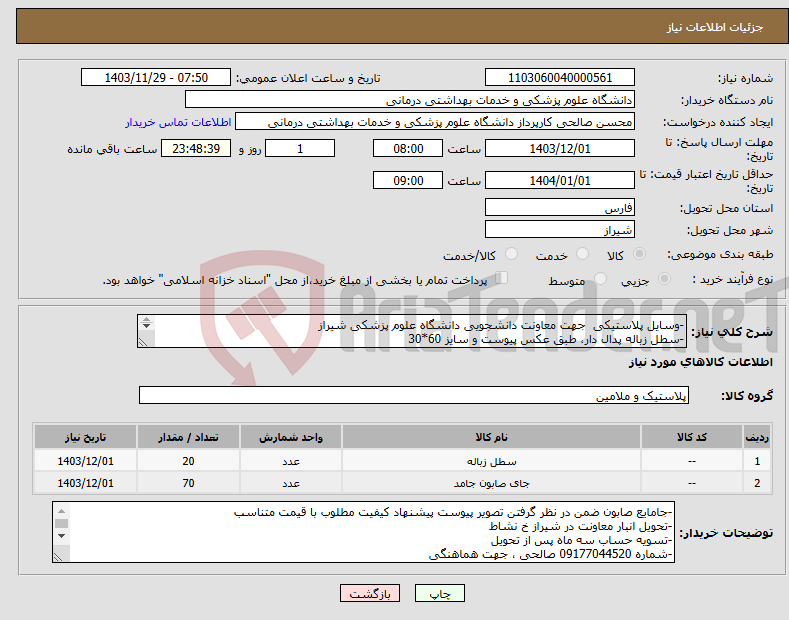Image resolution: width=789 pixels, height=620 pixels.
Task: Toggle the Islamic treasury bonds payment checkbox
Action: tap(502, 278)
